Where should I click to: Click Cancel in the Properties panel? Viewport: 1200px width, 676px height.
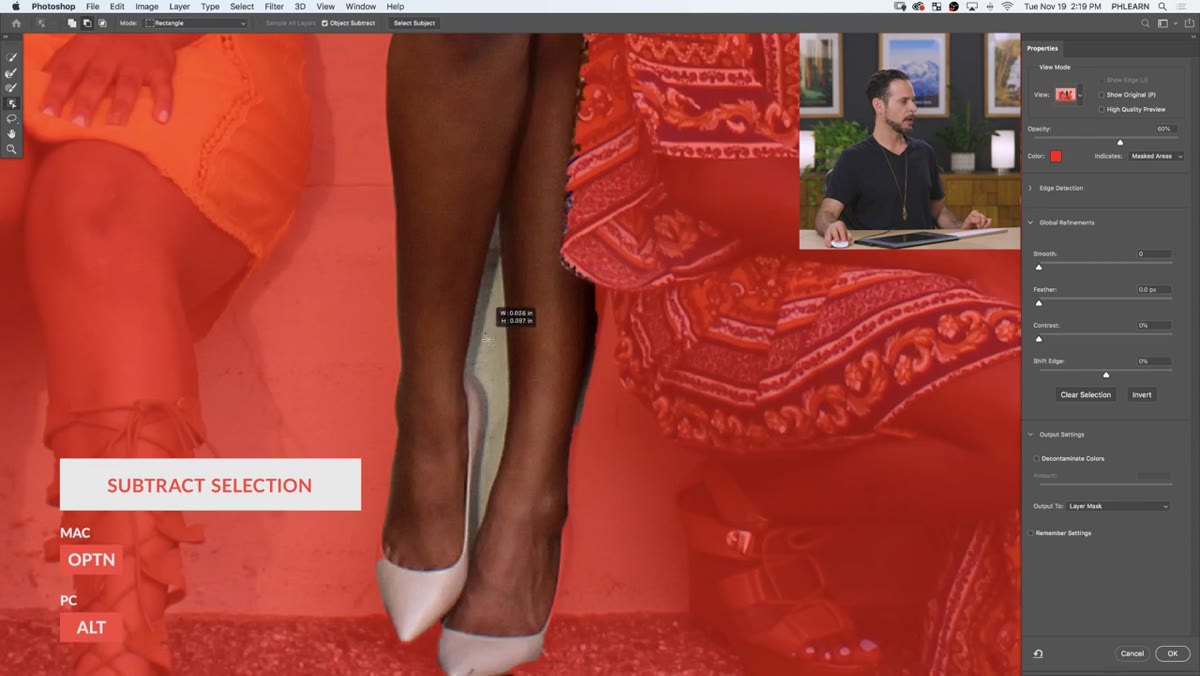point(1132,654)
